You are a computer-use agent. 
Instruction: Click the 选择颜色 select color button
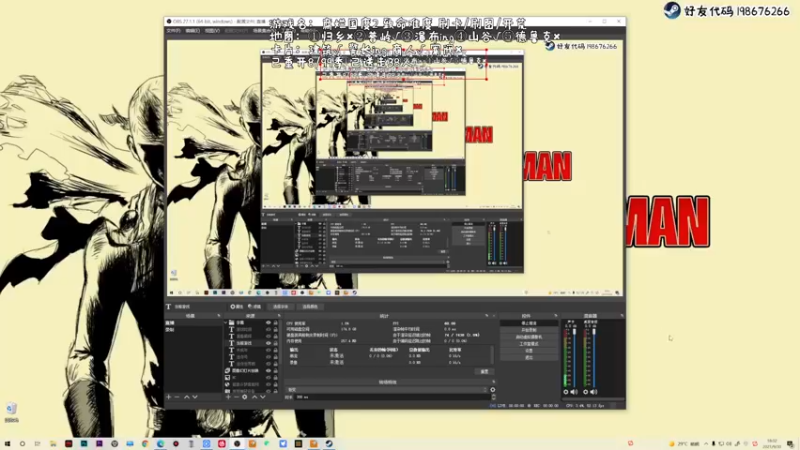click(x=310, y=307)
